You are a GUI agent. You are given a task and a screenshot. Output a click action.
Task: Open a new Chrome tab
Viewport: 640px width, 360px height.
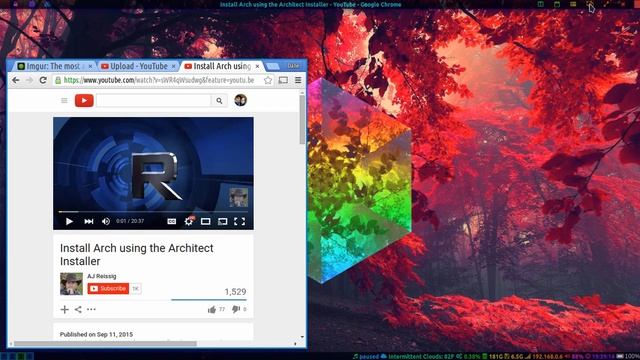click(x=273, y=66)
